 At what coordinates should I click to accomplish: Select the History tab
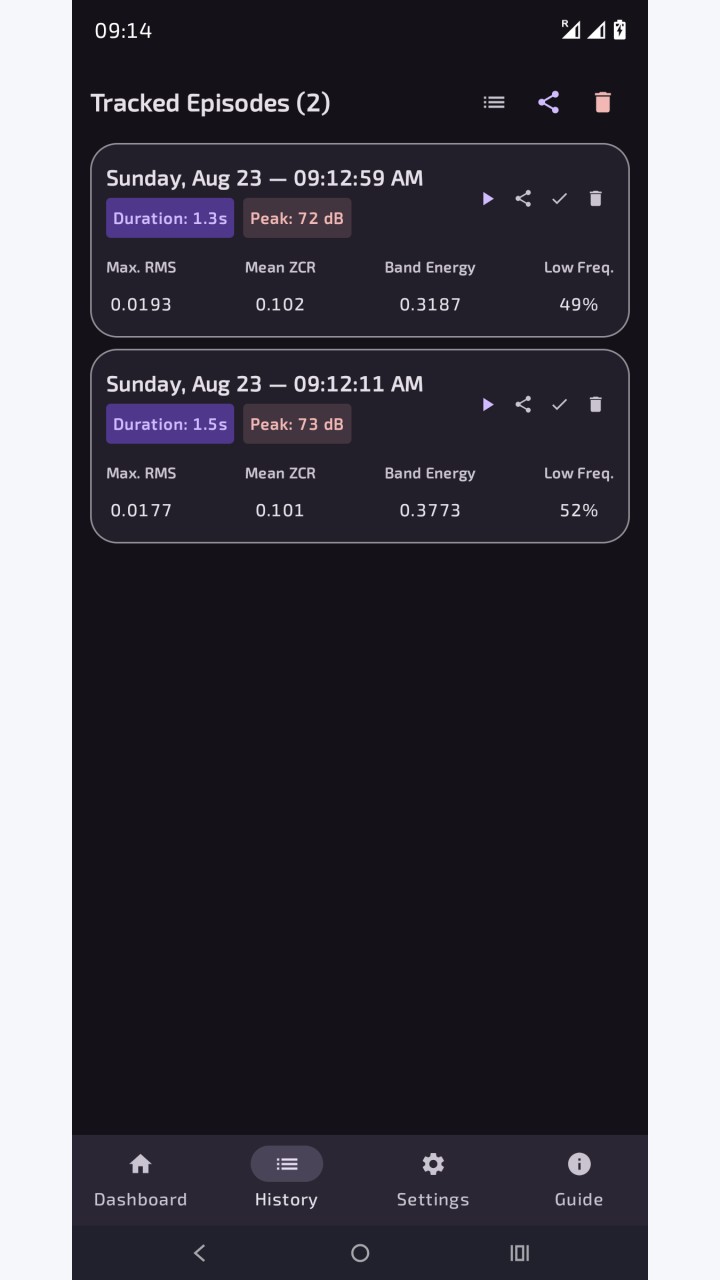tap(287, 1180)
